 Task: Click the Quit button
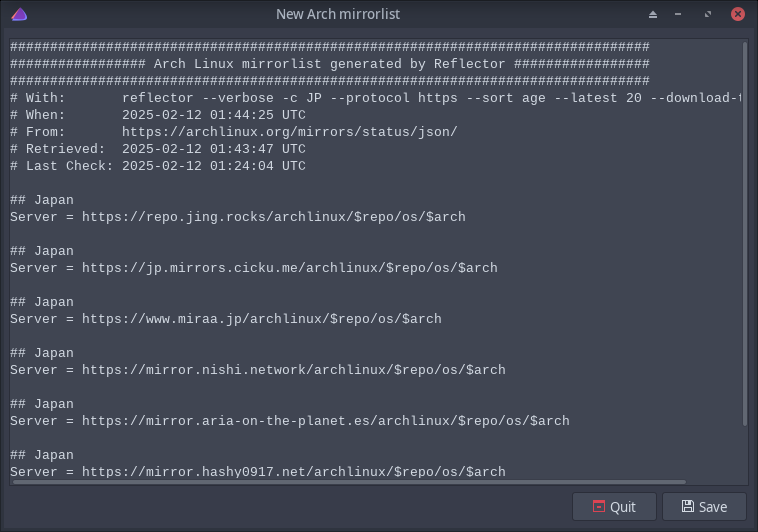coord(614,507)
